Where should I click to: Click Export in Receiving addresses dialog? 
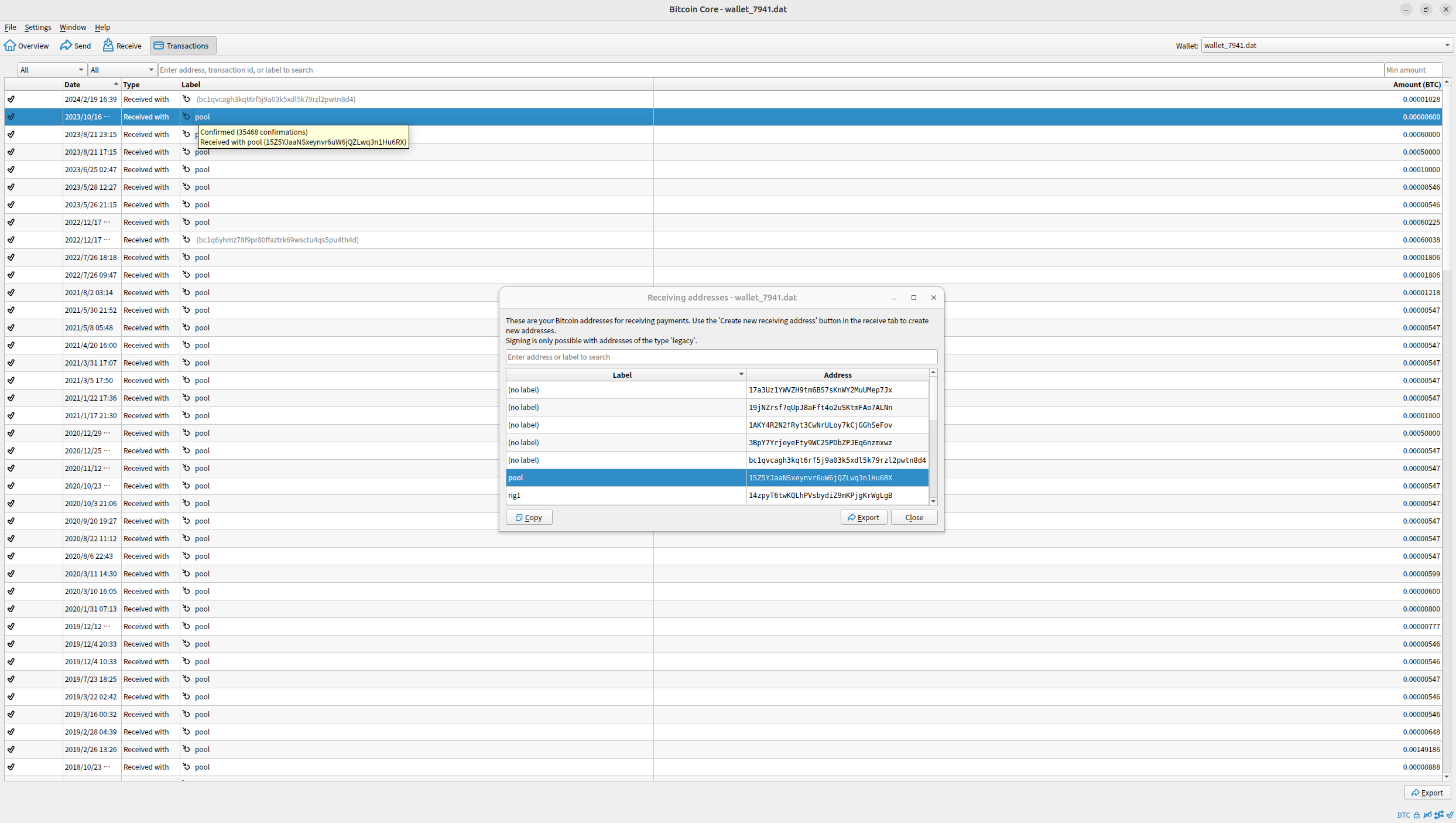tap(864, 517)
